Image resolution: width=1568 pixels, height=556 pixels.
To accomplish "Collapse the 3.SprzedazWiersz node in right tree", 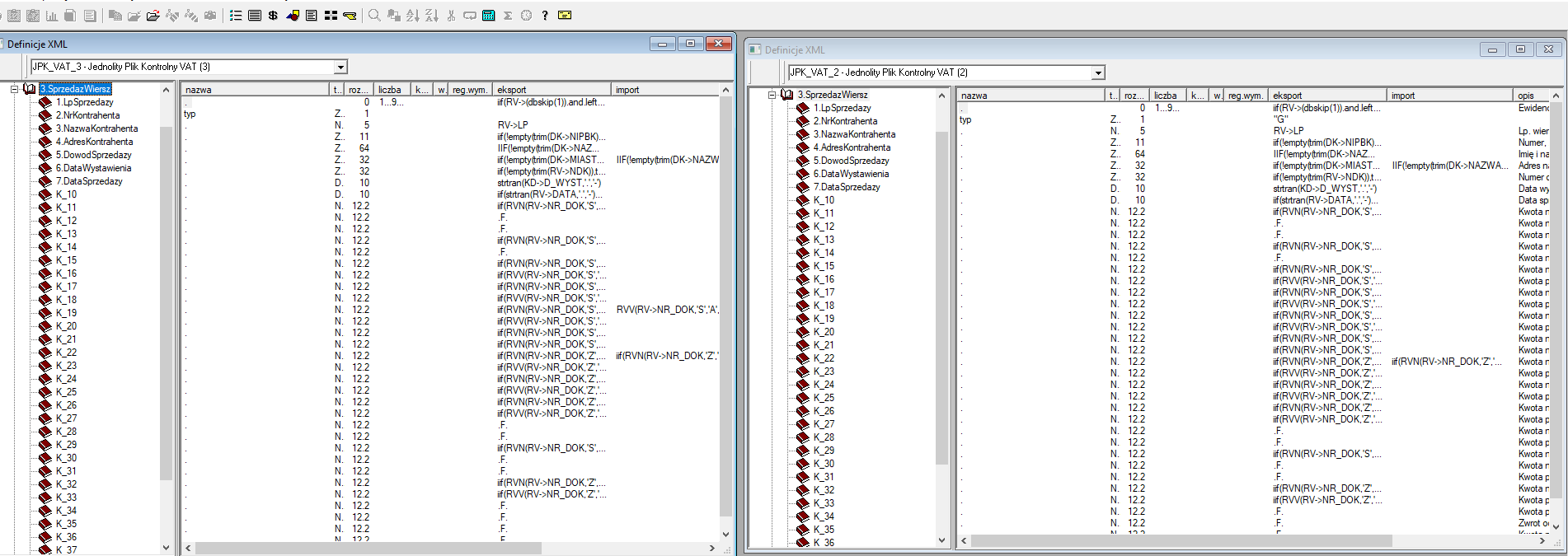I will pyautogui.click(x=772, y=95).
